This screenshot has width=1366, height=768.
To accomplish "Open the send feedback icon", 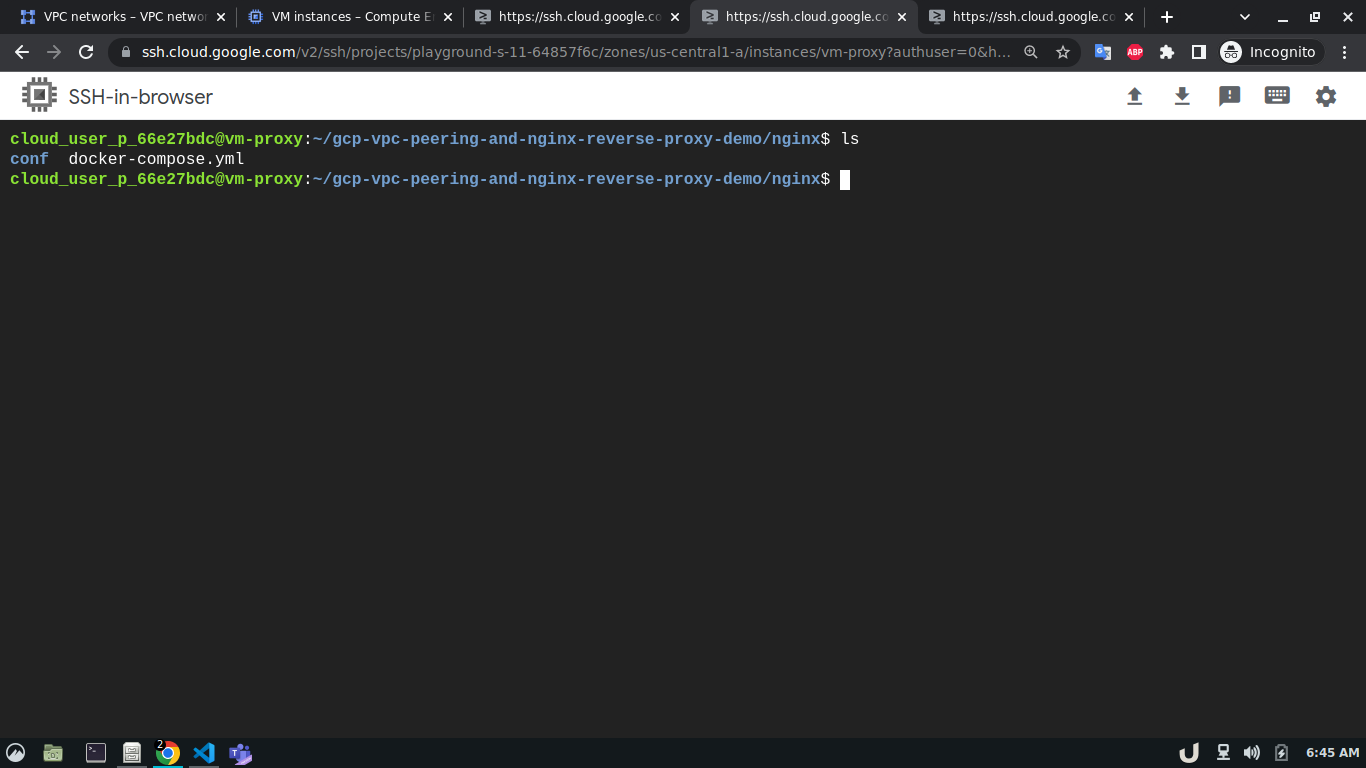I will click(1230, 96).
